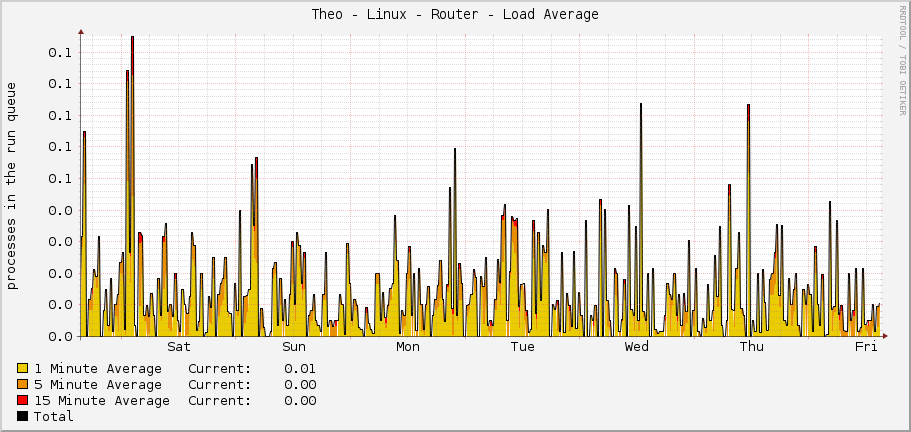The width and height of the screenshot is (911, 432).
Task: Click the 'processes in the run queue' axis label
Action: coord(12,186)
